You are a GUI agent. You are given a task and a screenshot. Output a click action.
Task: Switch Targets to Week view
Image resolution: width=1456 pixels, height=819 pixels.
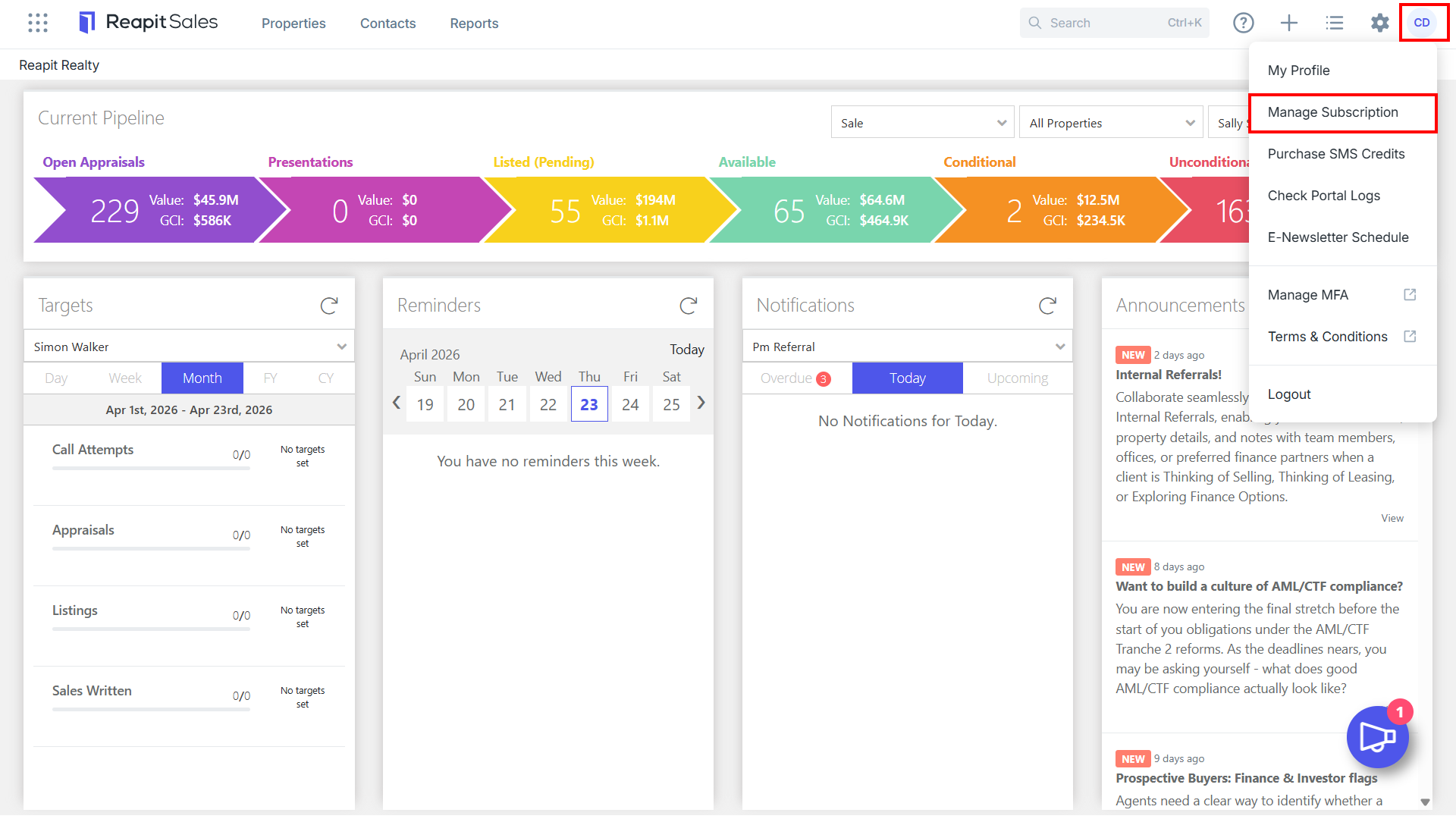click(125, 378)
